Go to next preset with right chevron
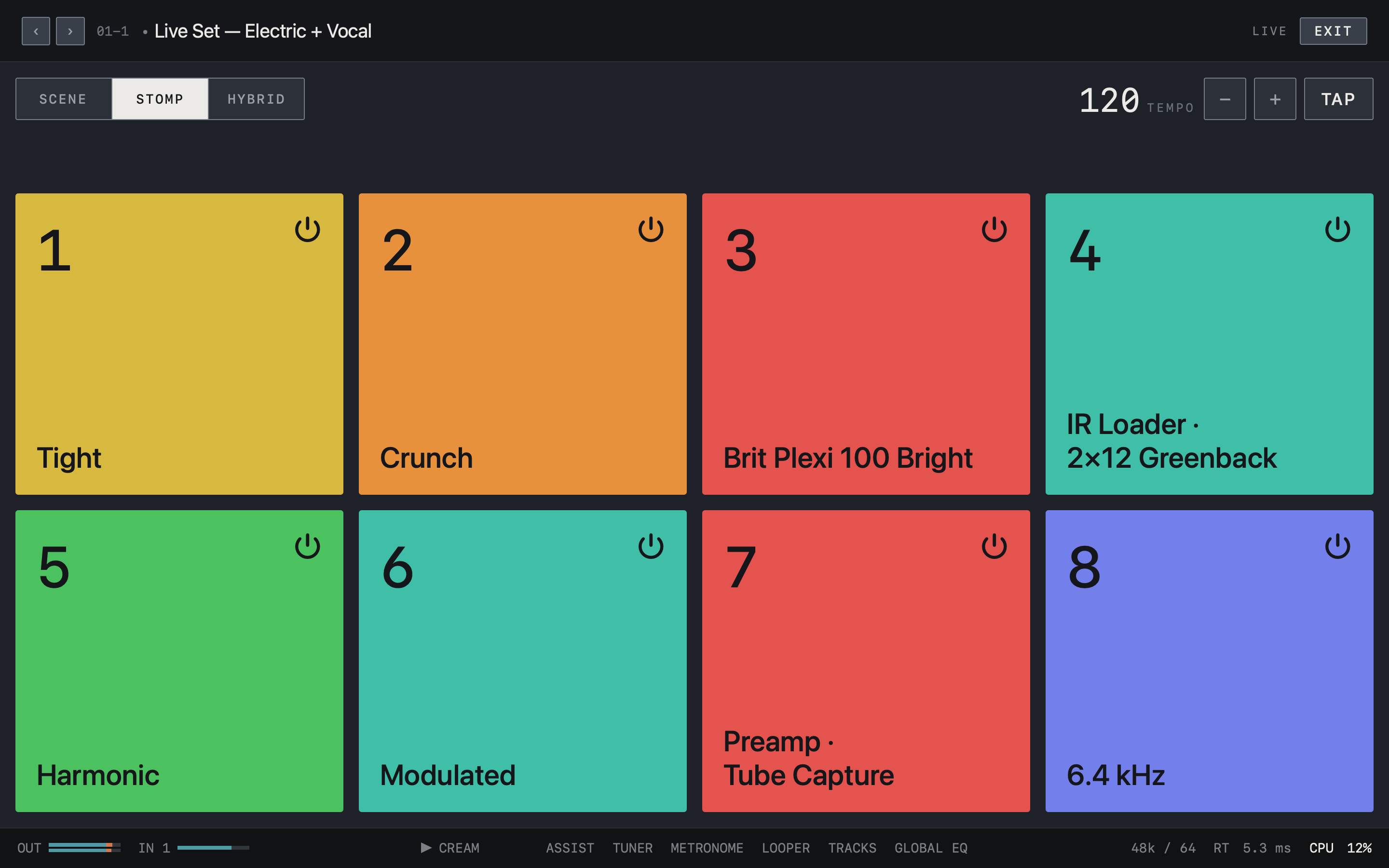 pos(70,31)
